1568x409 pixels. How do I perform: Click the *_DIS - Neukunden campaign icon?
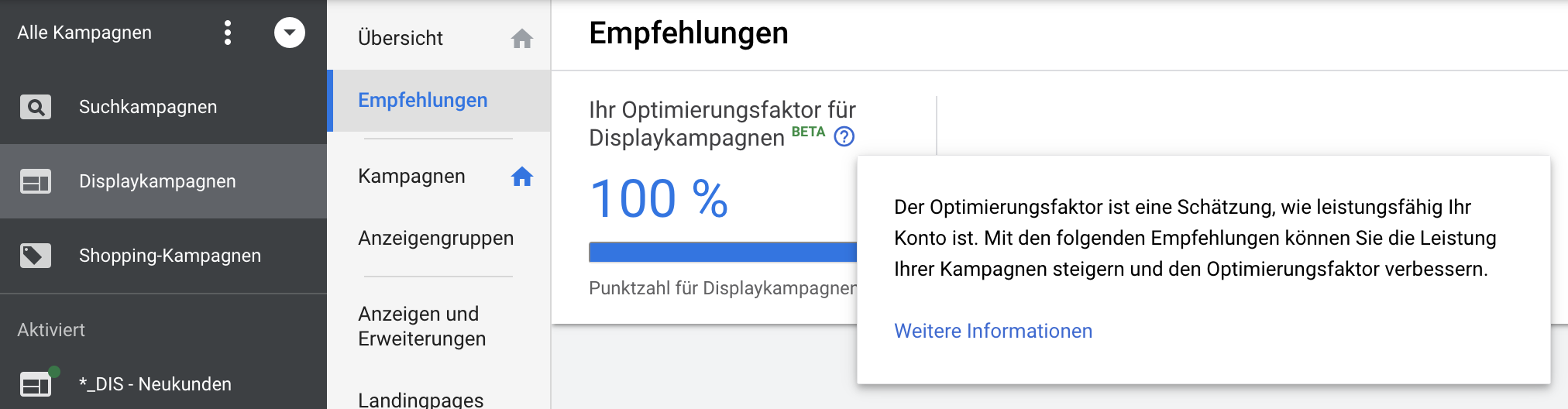click(x=36, y=384)
